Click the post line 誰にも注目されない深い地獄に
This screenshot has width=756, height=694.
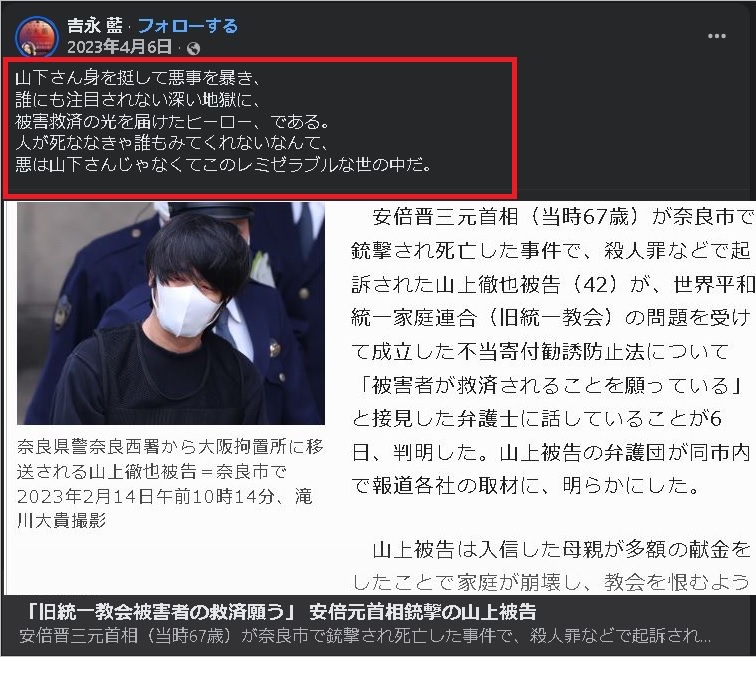[138, 99]
